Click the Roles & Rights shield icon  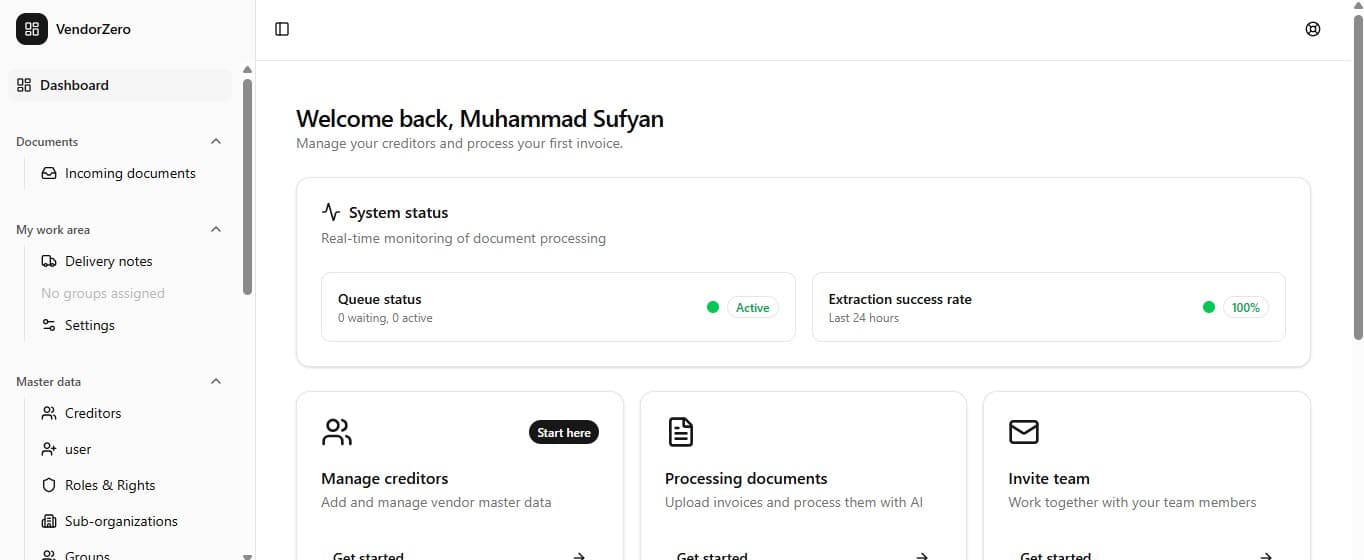(49, 485)
